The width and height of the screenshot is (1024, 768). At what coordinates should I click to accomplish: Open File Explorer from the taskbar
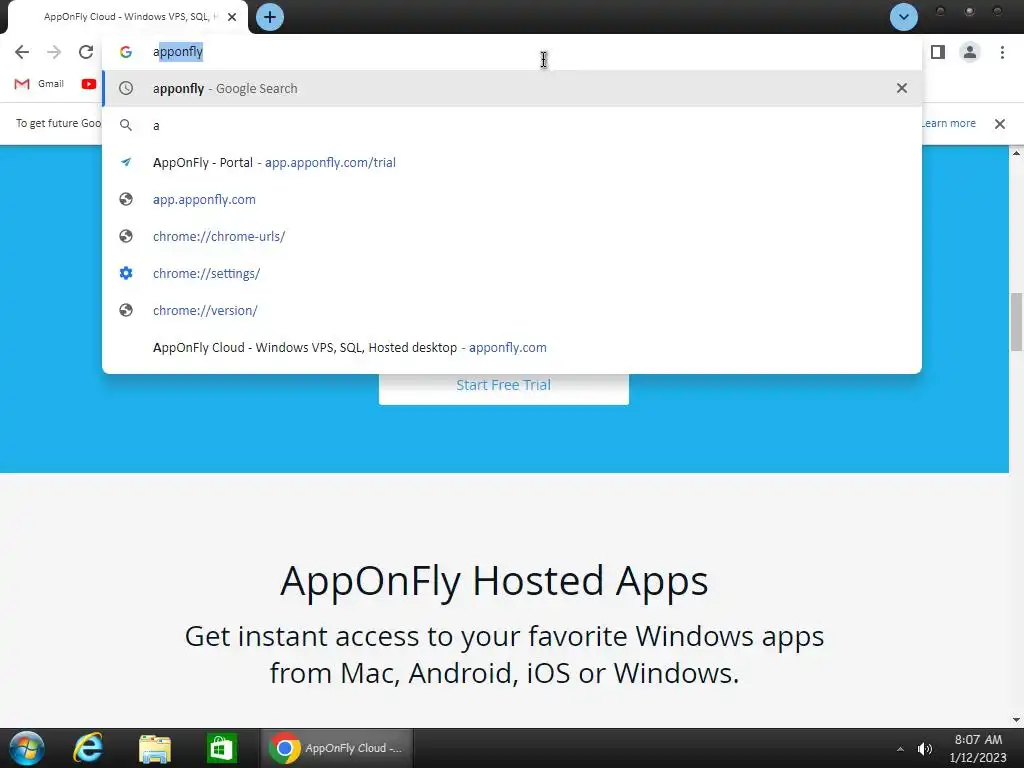click(x=155, y=748)
